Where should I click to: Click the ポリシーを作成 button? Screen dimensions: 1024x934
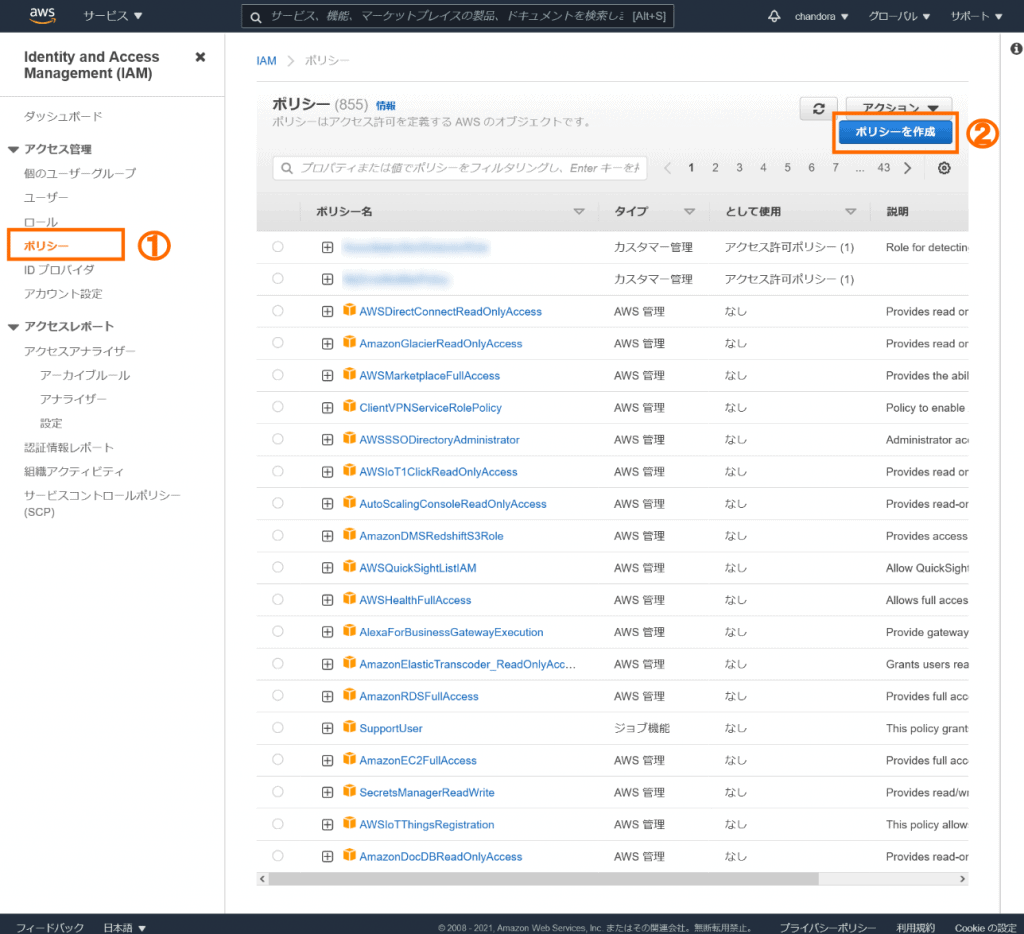(x=895, y=132)
